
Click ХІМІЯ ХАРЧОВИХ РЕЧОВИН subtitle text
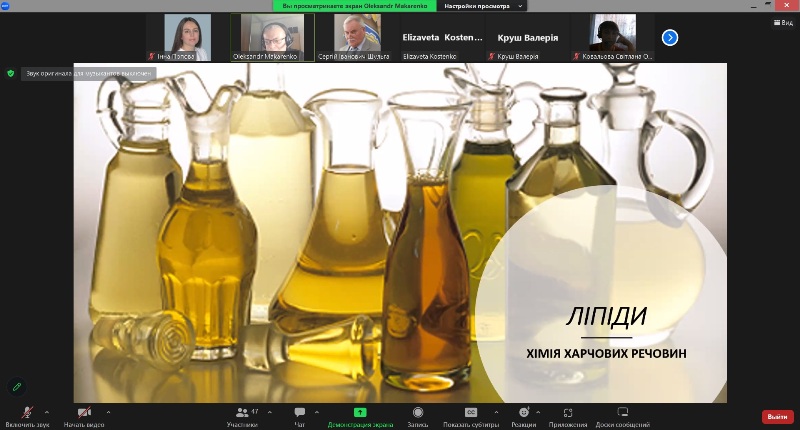[606, 353]
